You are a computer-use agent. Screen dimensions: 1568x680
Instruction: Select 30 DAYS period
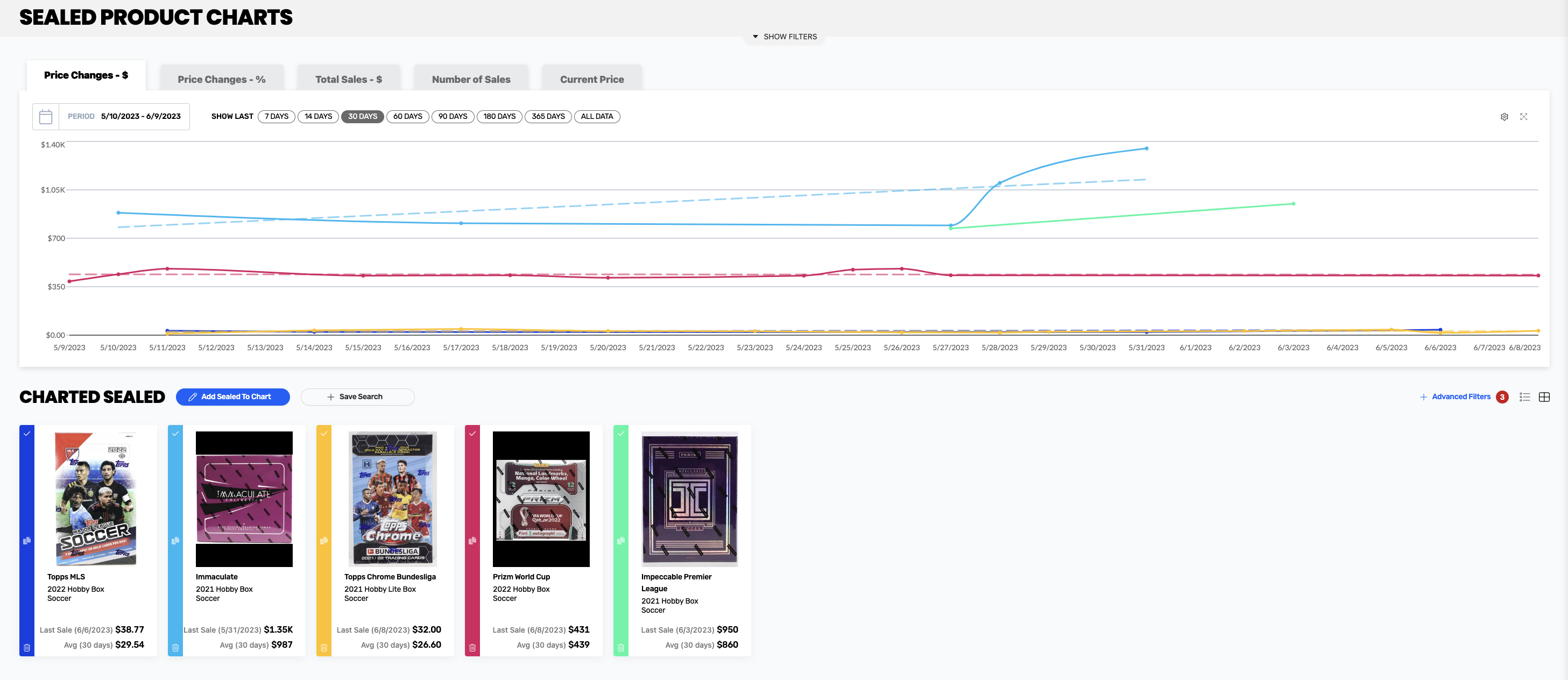(x=363, y=116)
